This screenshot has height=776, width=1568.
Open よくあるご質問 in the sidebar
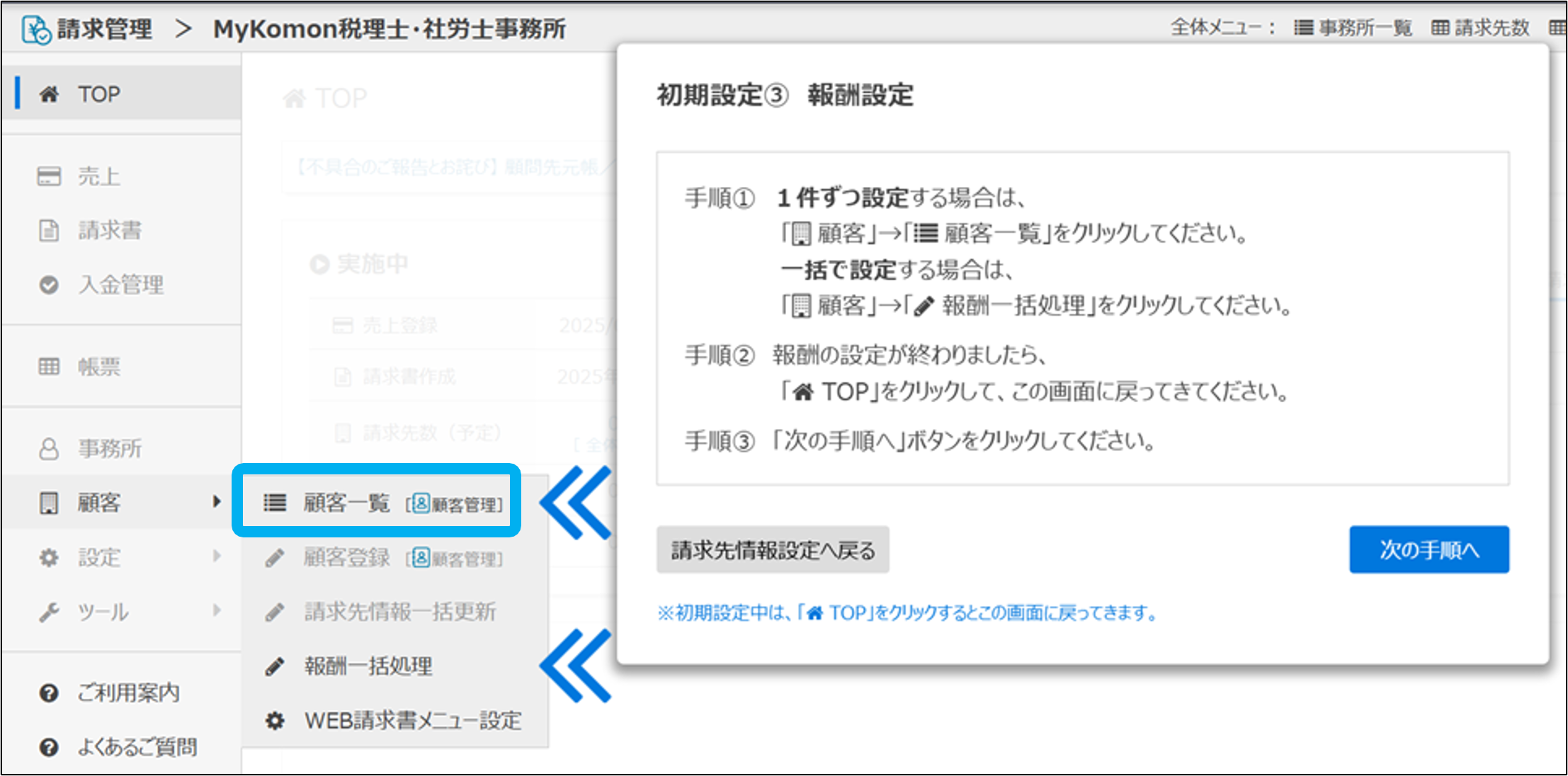tap(137, 747)
